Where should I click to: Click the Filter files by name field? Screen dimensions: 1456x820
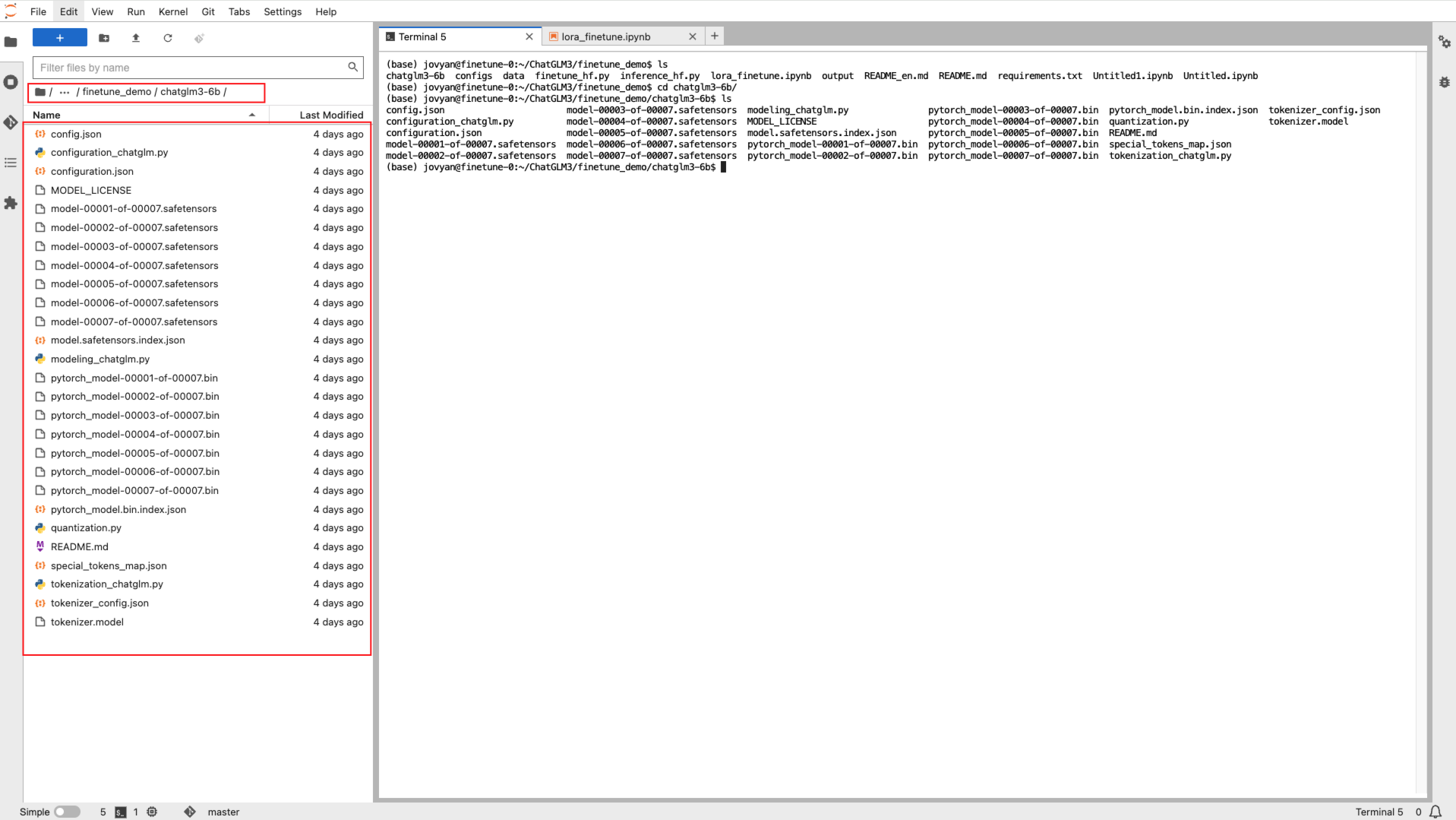(190, 68)
